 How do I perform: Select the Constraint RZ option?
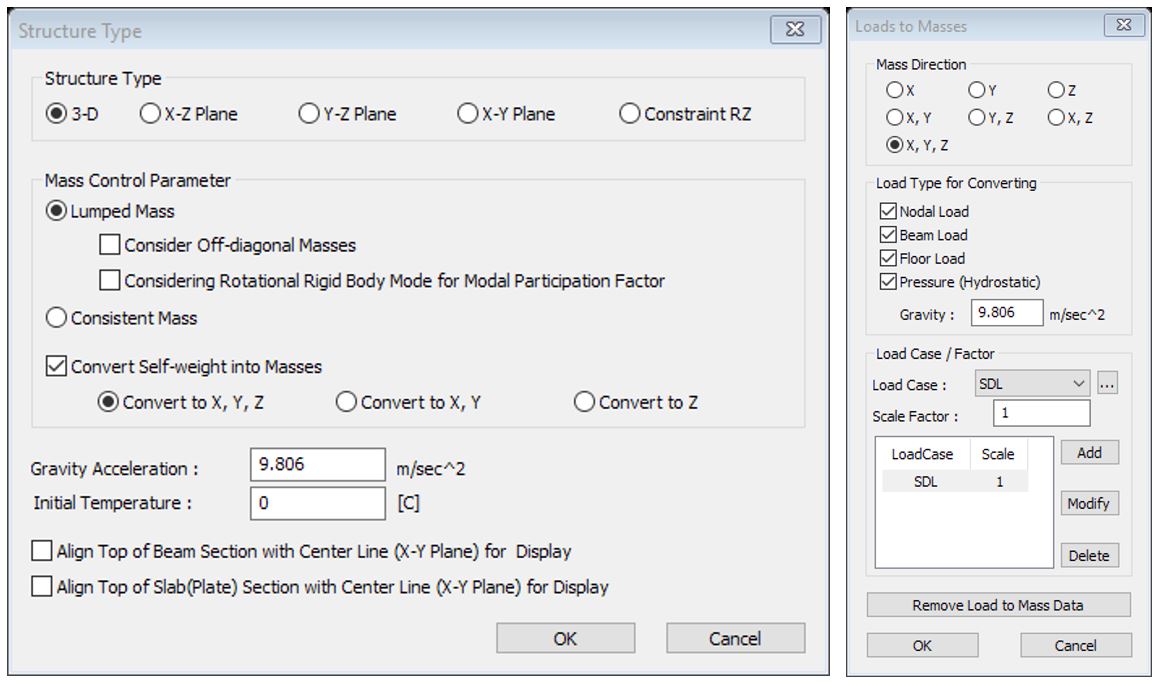pyautogui.click(x=629, y=114)
